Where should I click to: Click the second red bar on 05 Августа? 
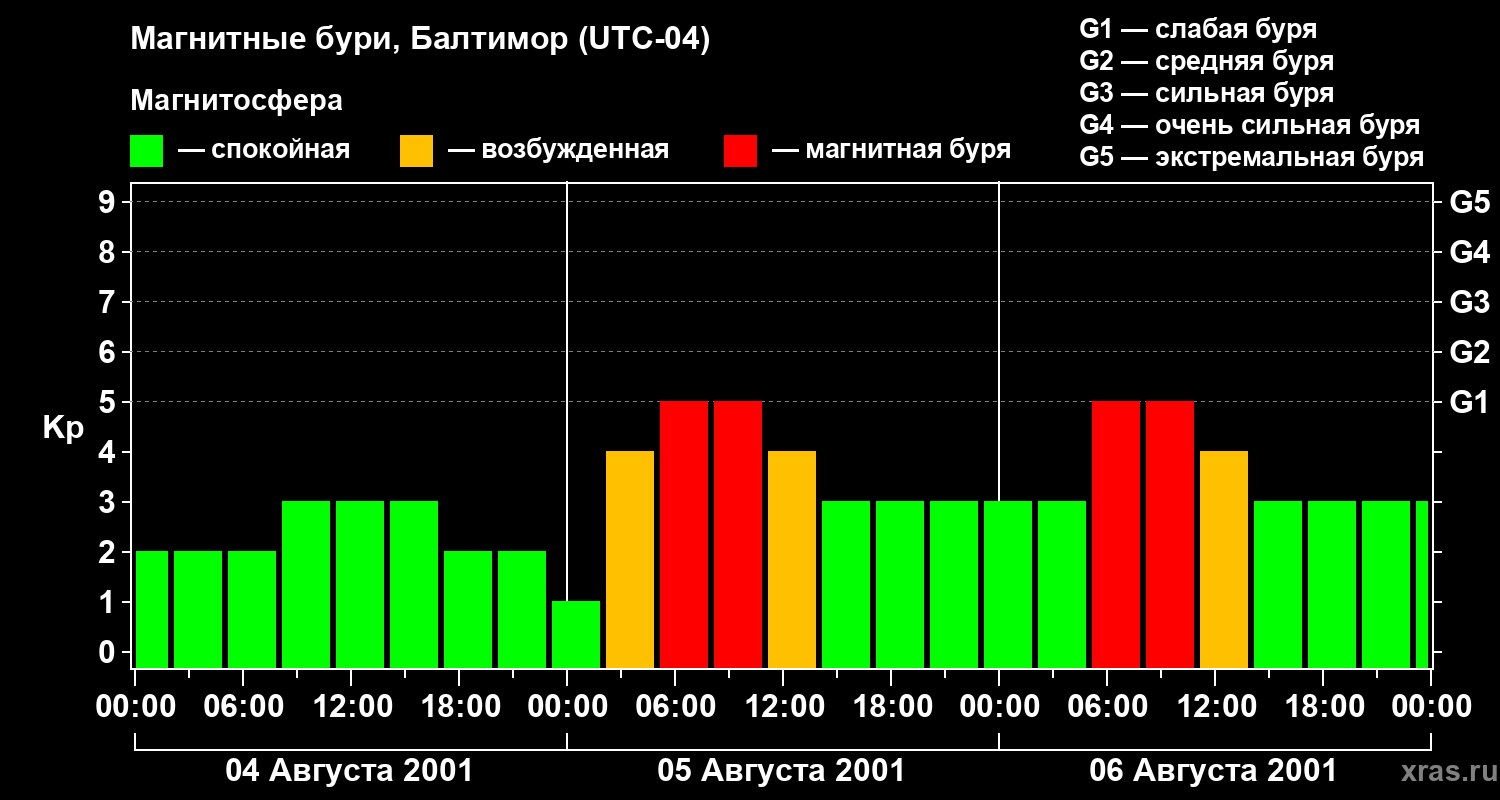point(738,534)
